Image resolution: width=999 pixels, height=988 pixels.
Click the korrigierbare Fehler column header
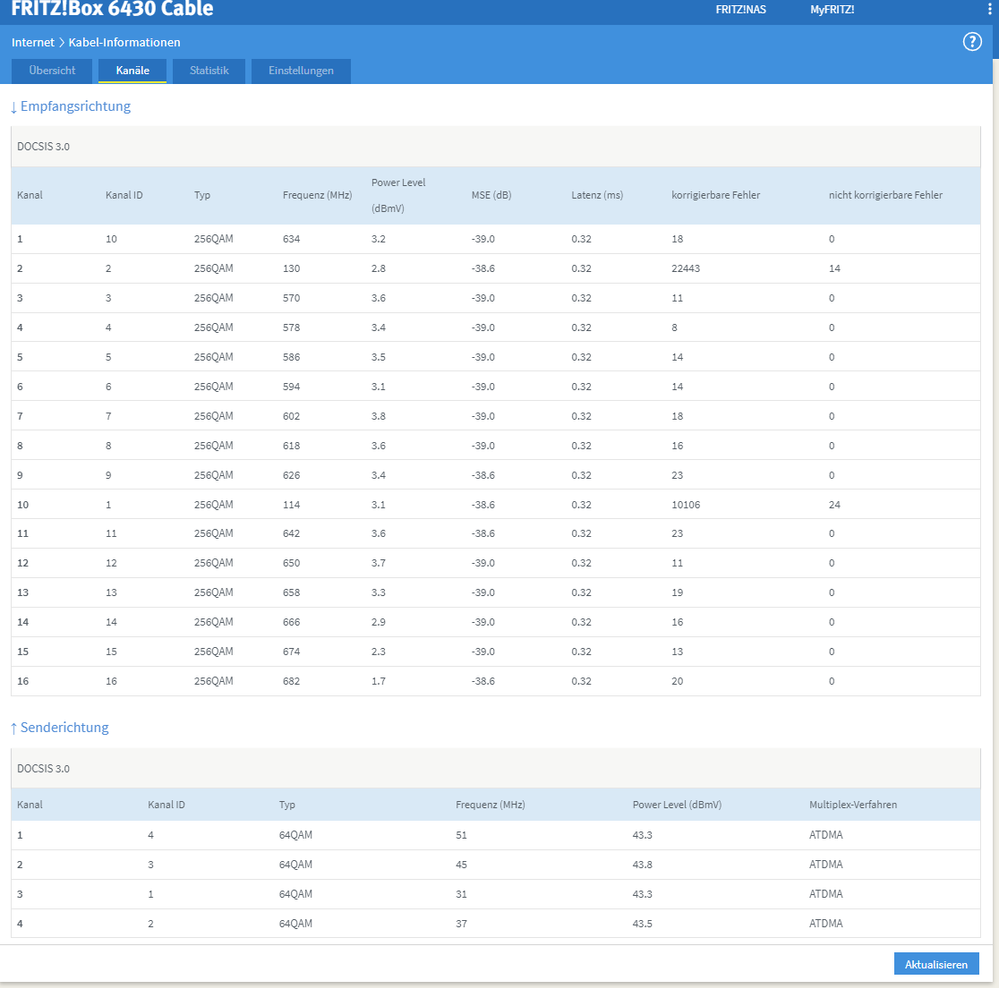point(715,195)
